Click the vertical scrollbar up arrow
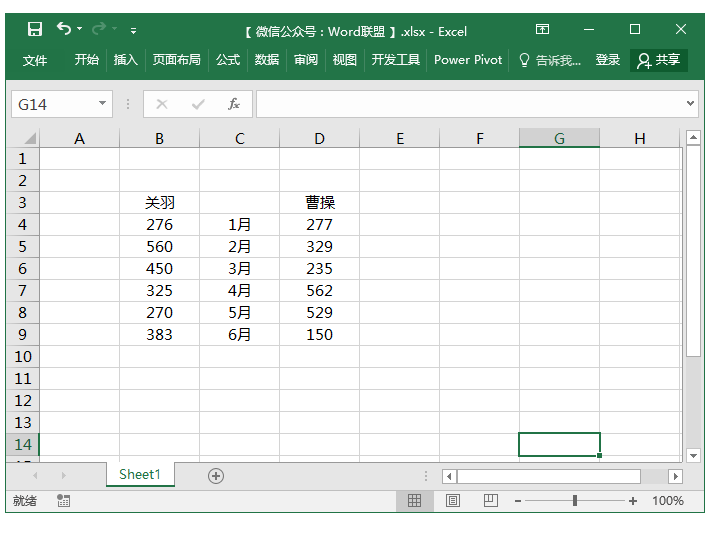710x537 pixels. pyautogui.click(x=693, y=137)
